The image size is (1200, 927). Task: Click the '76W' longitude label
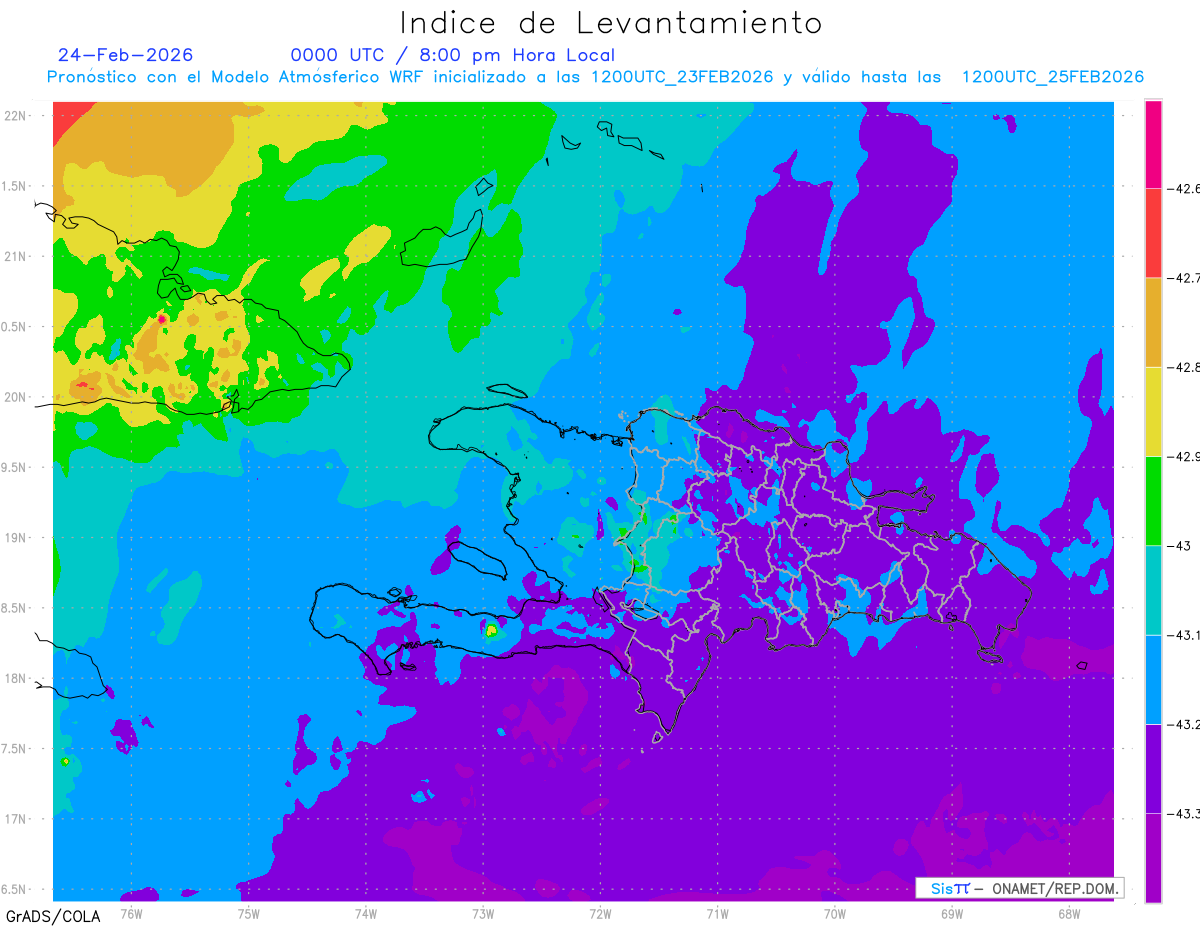point(131,913)
